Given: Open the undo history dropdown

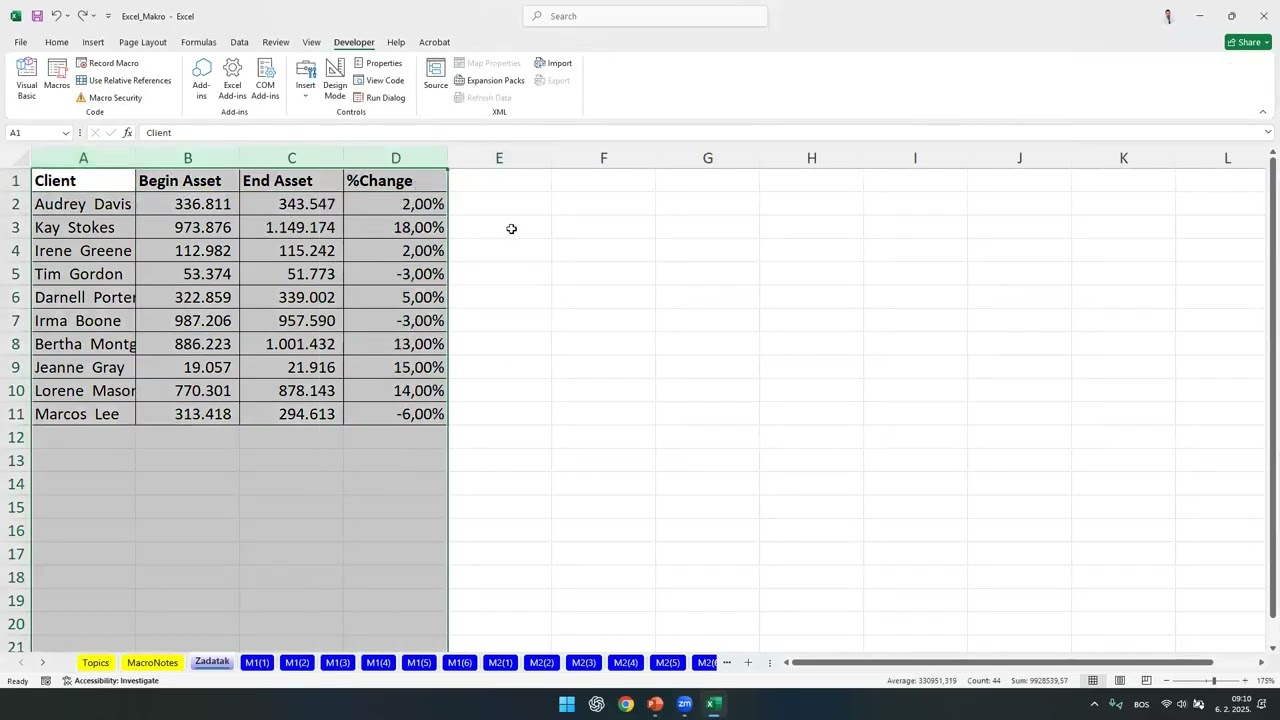Looking at the screenshot, I should tap(68, 16).
